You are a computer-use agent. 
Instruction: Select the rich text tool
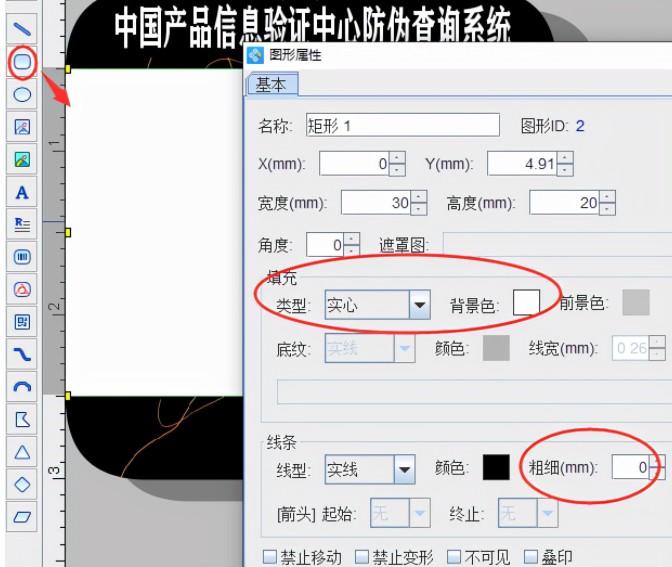[22, 225]
